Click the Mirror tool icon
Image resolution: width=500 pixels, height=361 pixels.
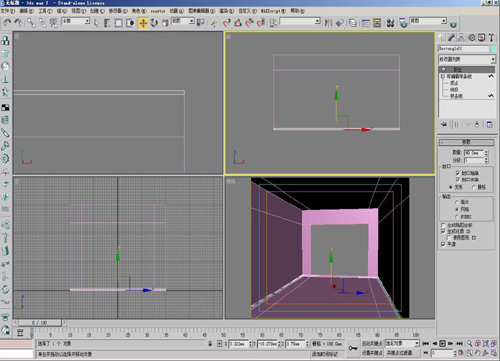tap(328, 23)
